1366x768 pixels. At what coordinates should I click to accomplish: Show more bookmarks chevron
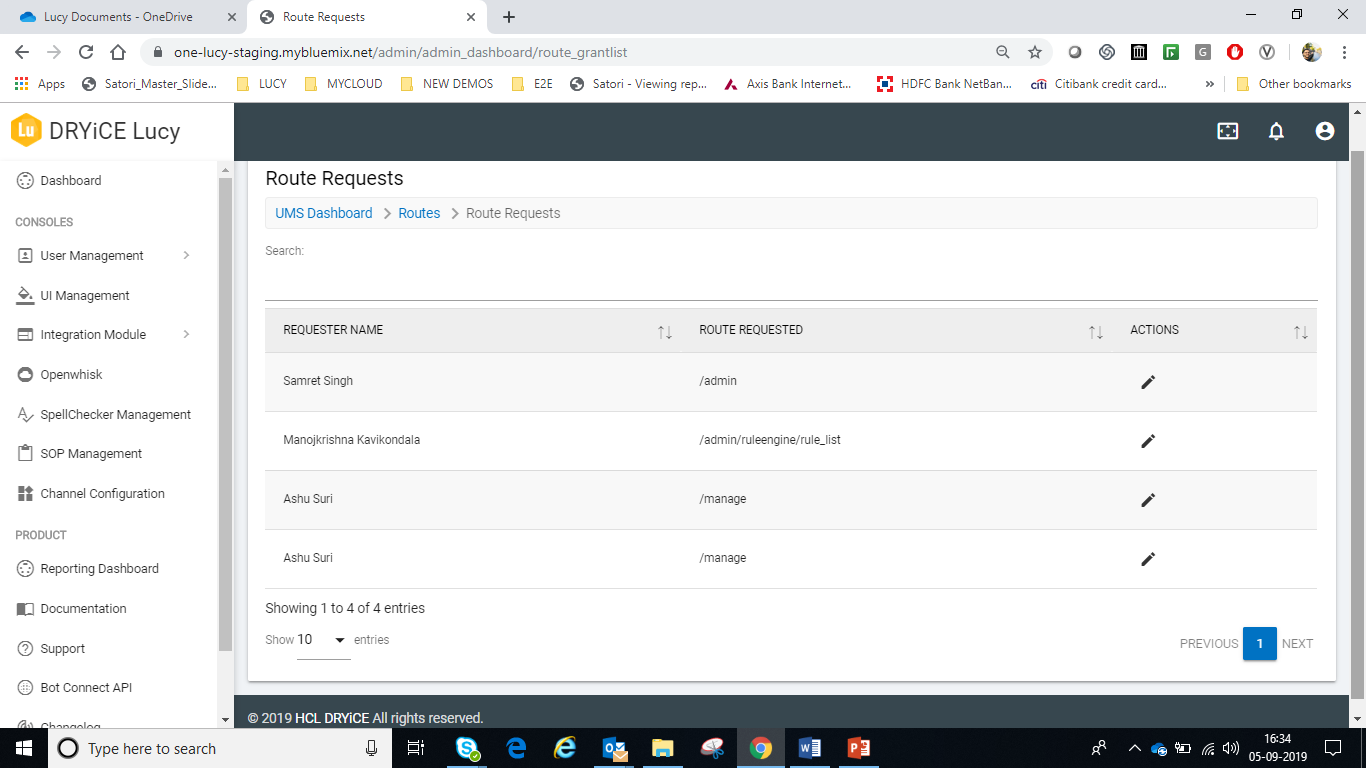tap(1210, 84)
